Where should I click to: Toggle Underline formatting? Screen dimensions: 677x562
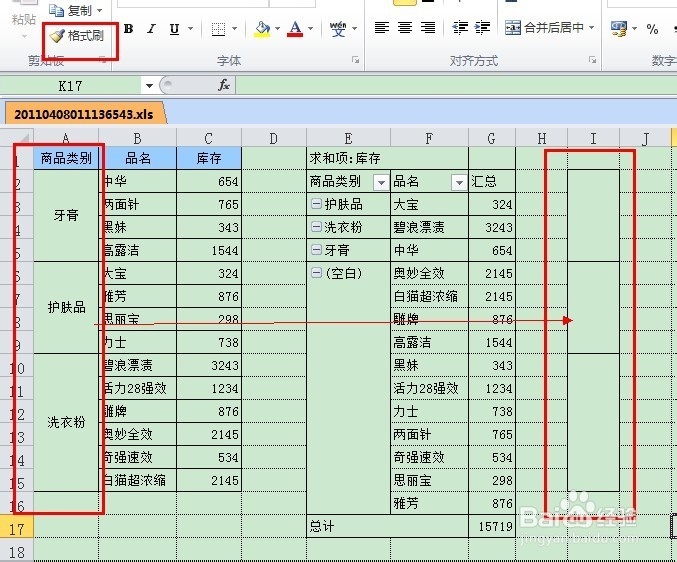[x=174, y=29]
